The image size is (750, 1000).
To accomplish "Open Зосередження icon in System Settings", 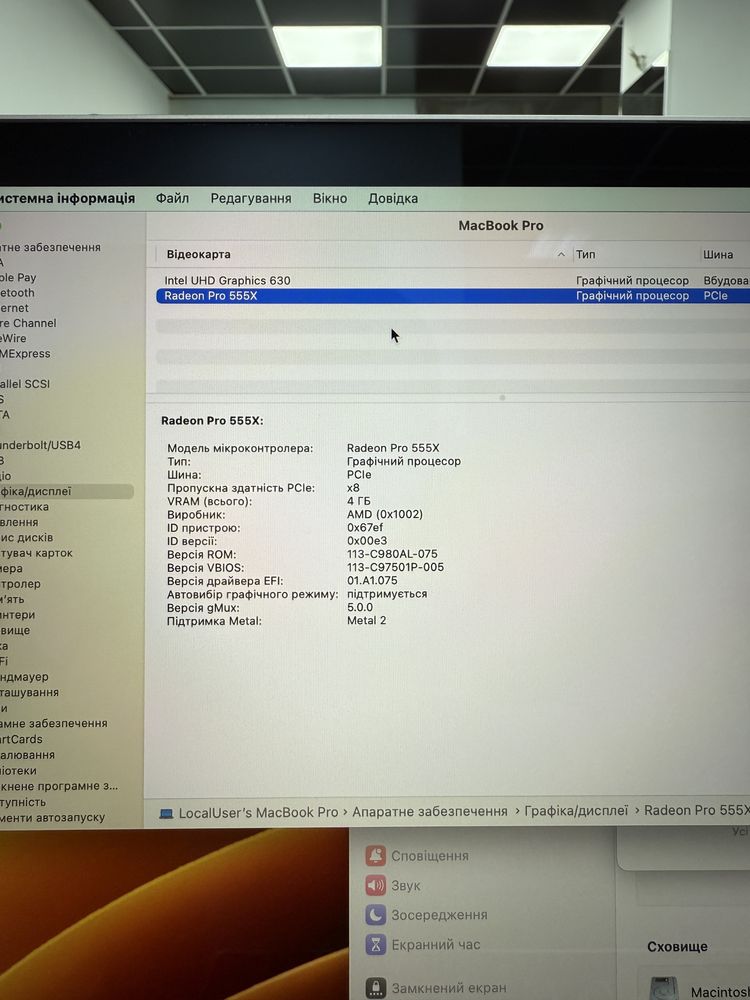I will 376,915.
